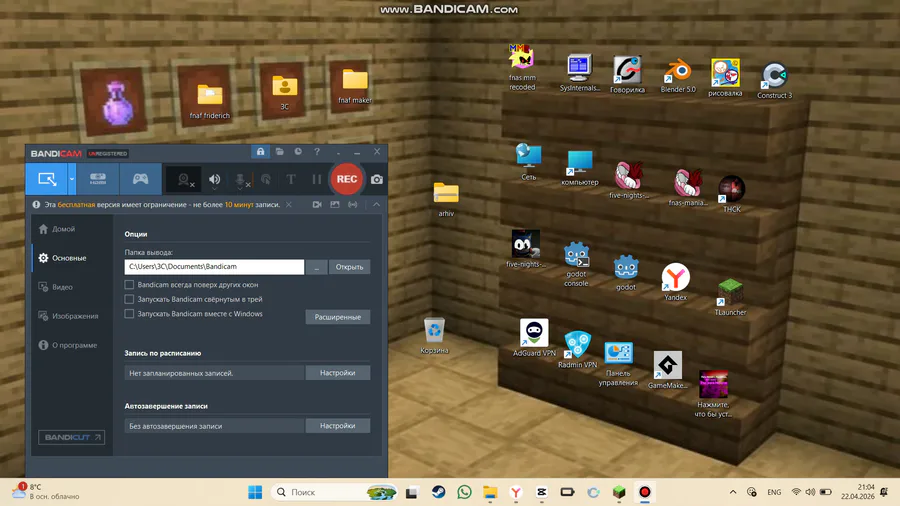Open the godot desktop icon

point(626,273)
